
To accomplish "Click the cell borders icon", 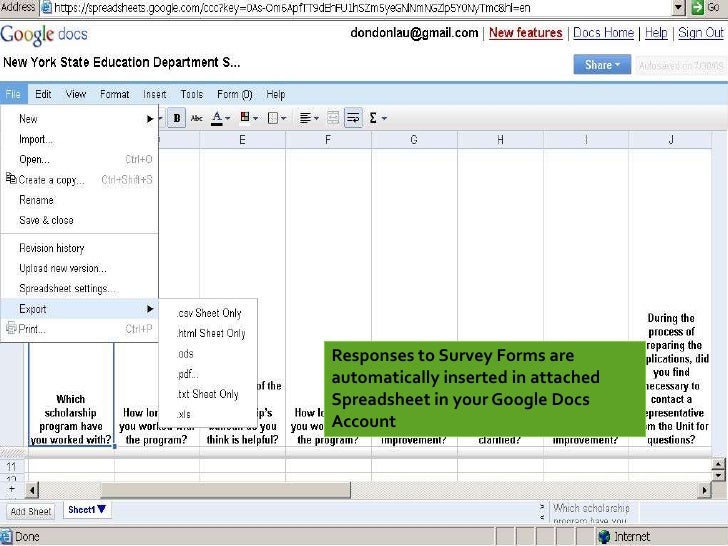I will coord(273,118).
